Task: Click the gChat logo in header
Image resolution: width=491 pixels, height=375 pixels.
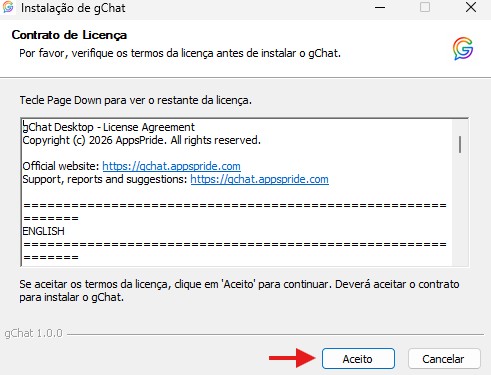Action: coord(463,49)
